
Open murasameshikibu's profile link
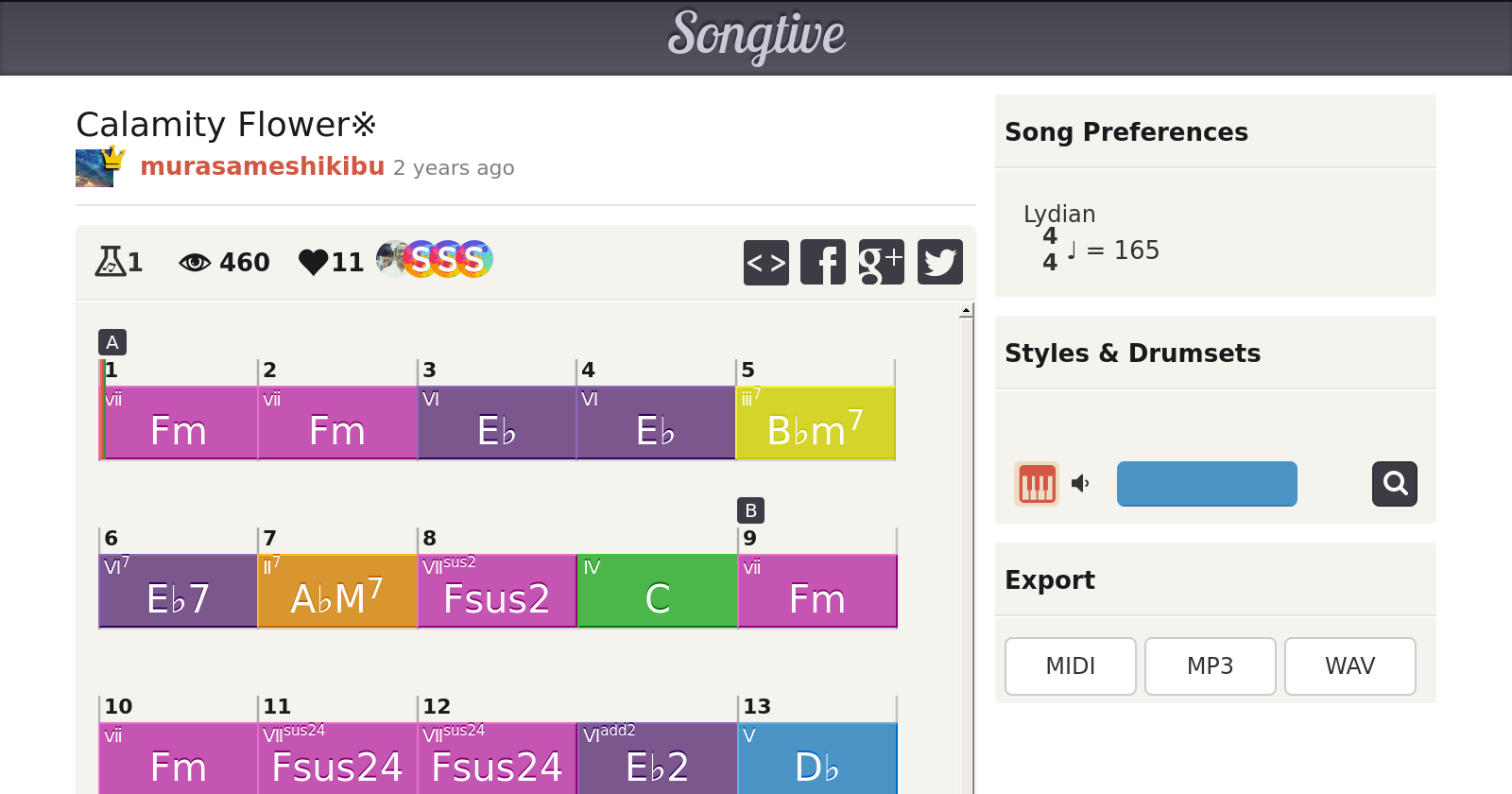click(263, 166)
